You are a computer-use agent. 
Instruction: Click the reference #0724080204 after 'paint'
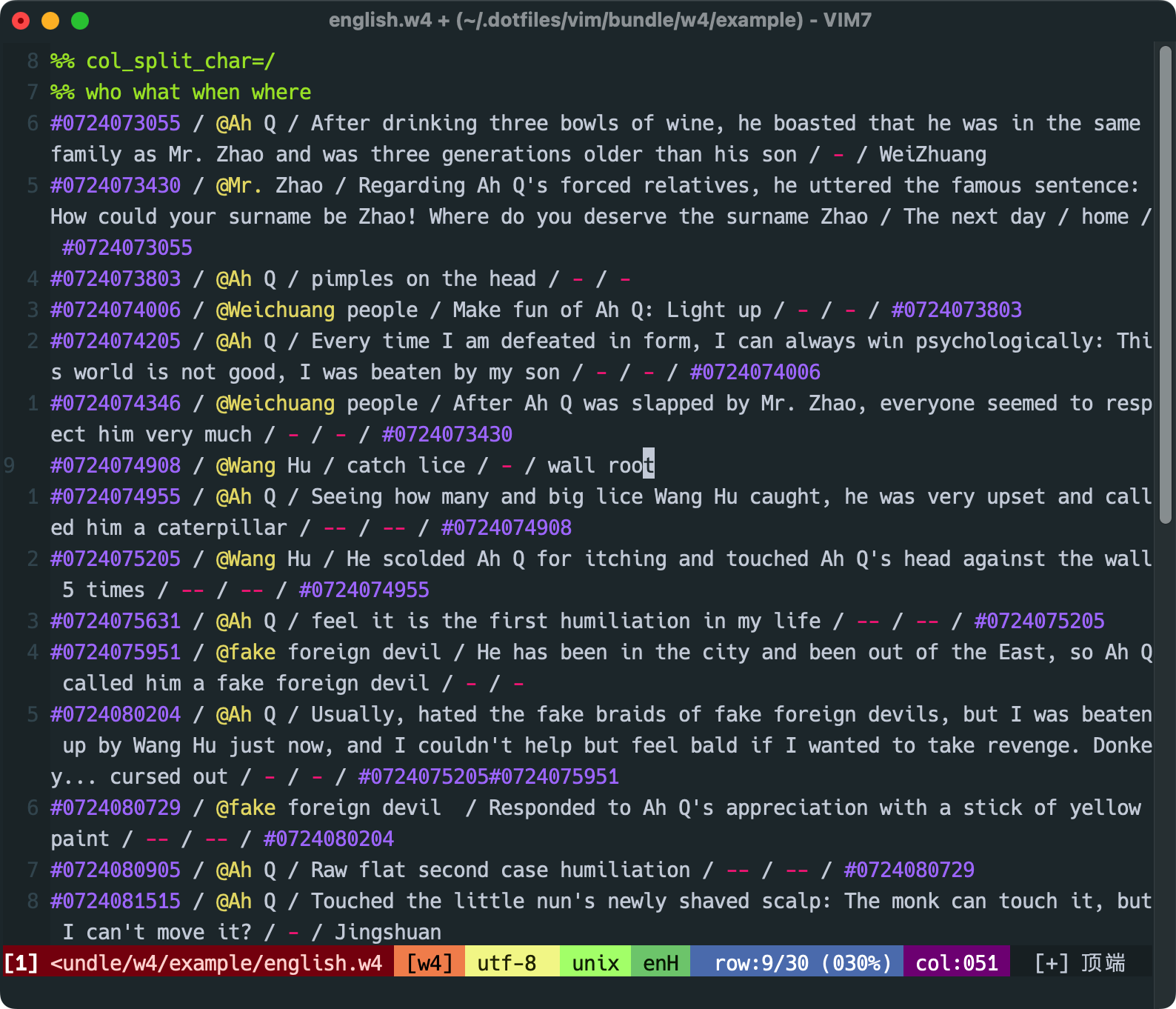pyautogui.click(x=329, y=839)
